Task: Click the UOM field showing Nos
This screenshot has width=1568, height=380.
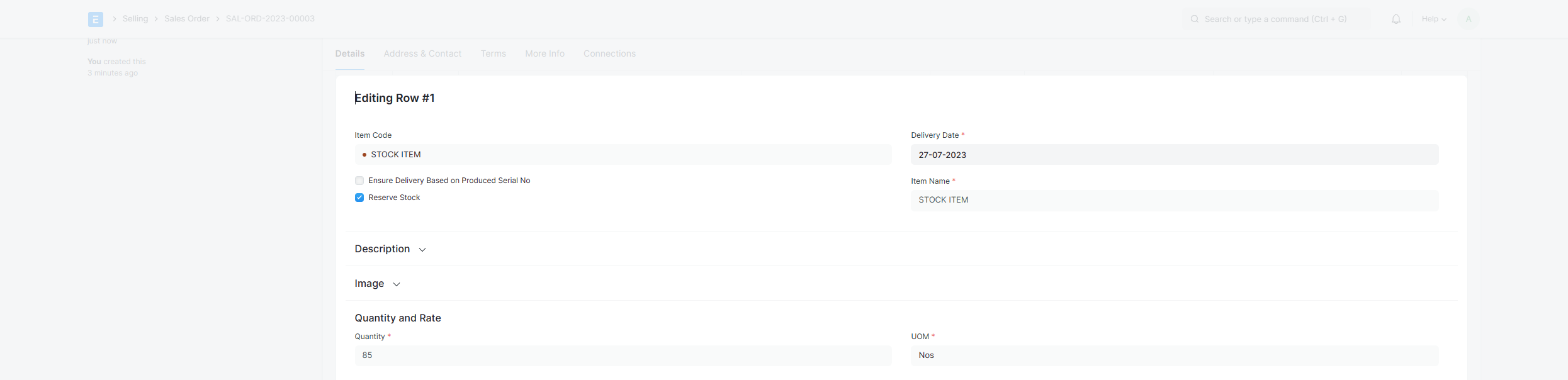Action: coord(1174,355)
